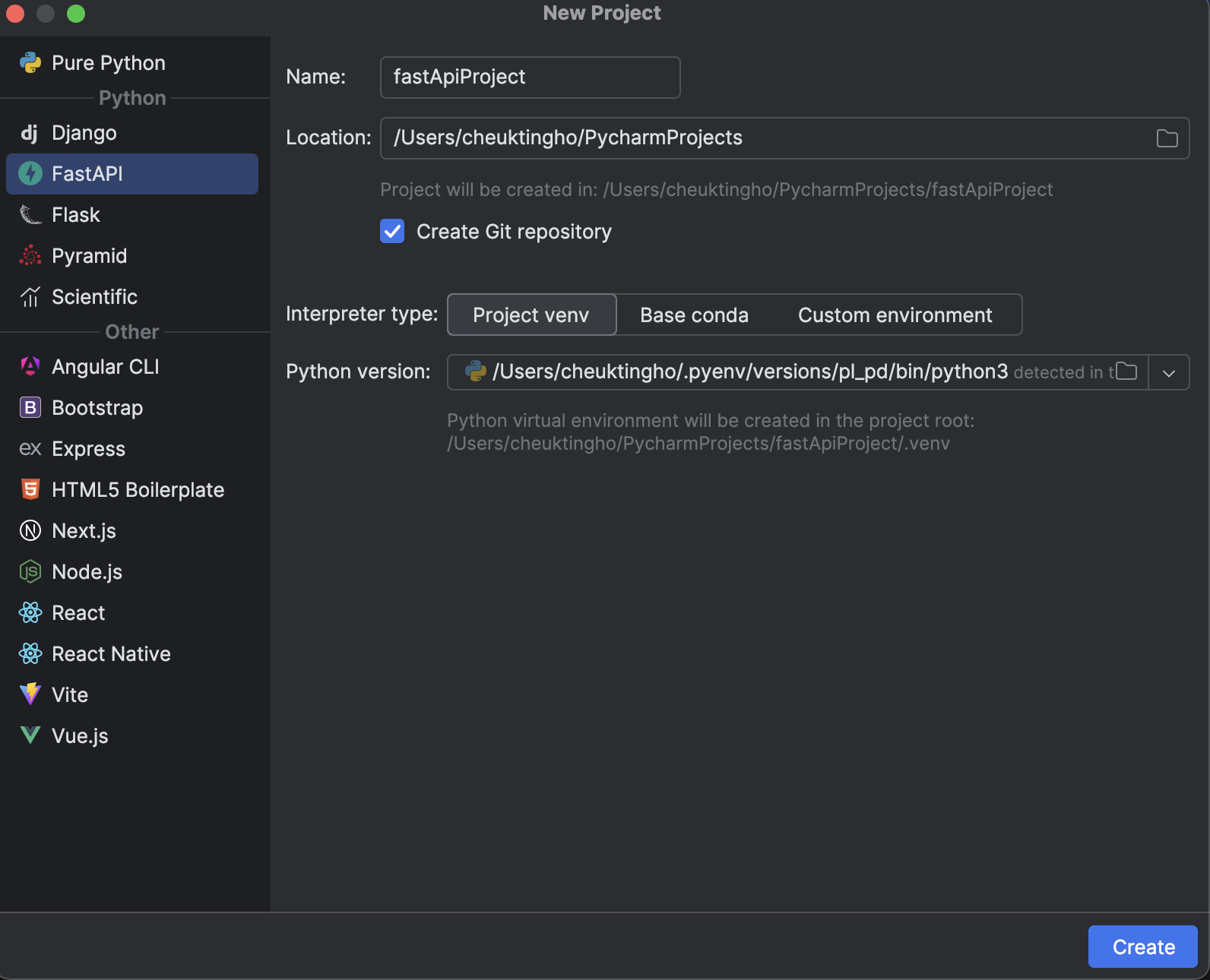The height and width of the screenshot is (980, 1210).
Task: Choose Vite project type
Action: point(132,695)
